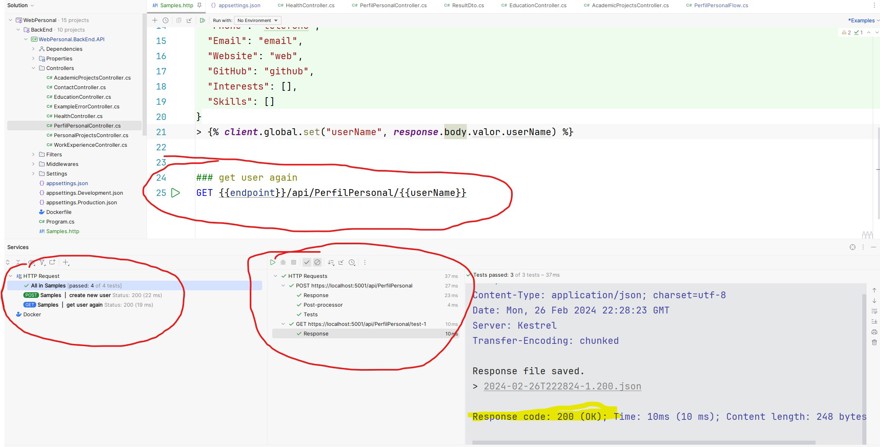Open the Dockerfile in Solution tree
Viewport: 880px width, 447px height.
pyautogui.click(x=55, y=212)
